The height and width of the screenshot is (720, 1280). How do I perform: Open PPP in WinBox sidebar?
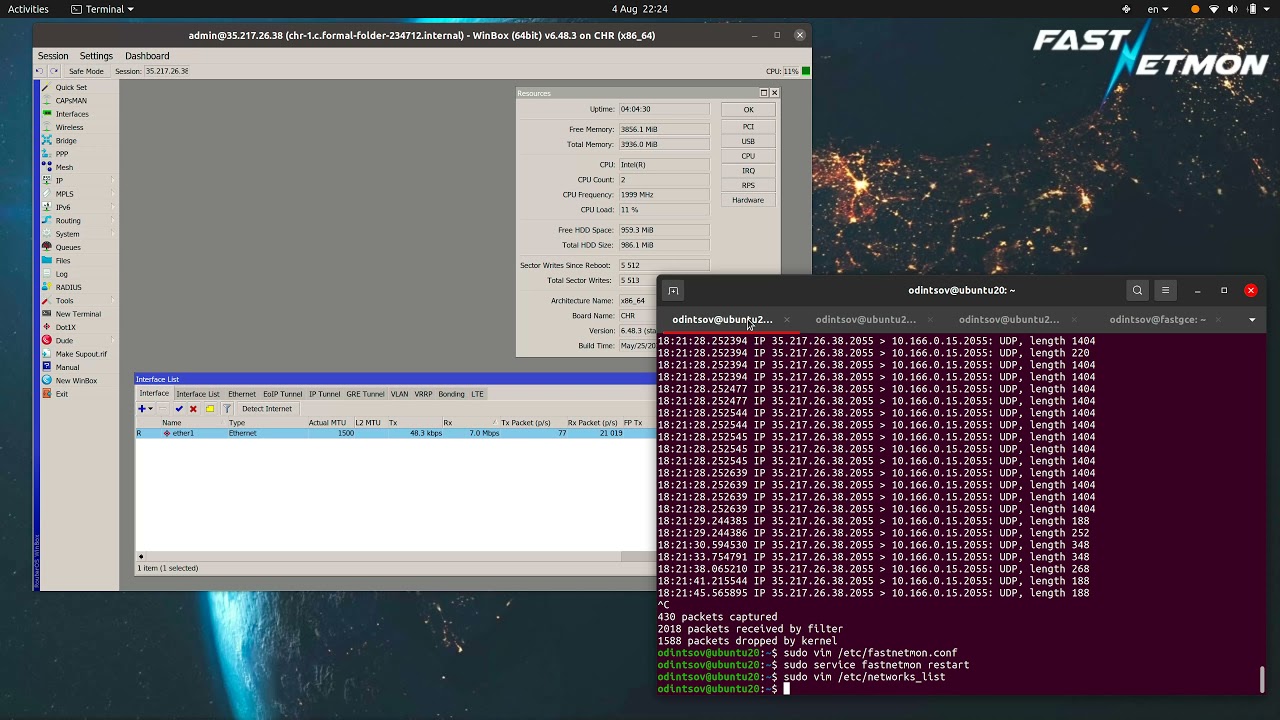pos(62,154)
